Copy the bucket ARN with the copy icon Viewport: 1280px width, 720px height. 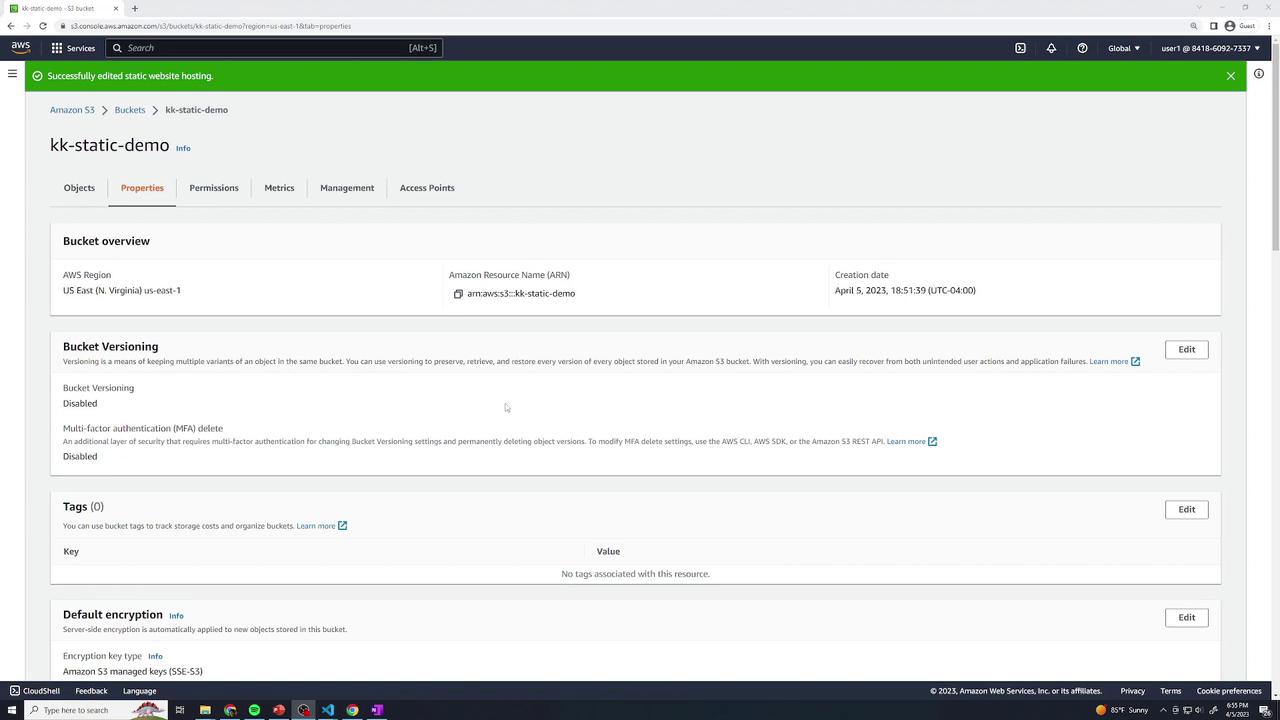coord(458,294)
